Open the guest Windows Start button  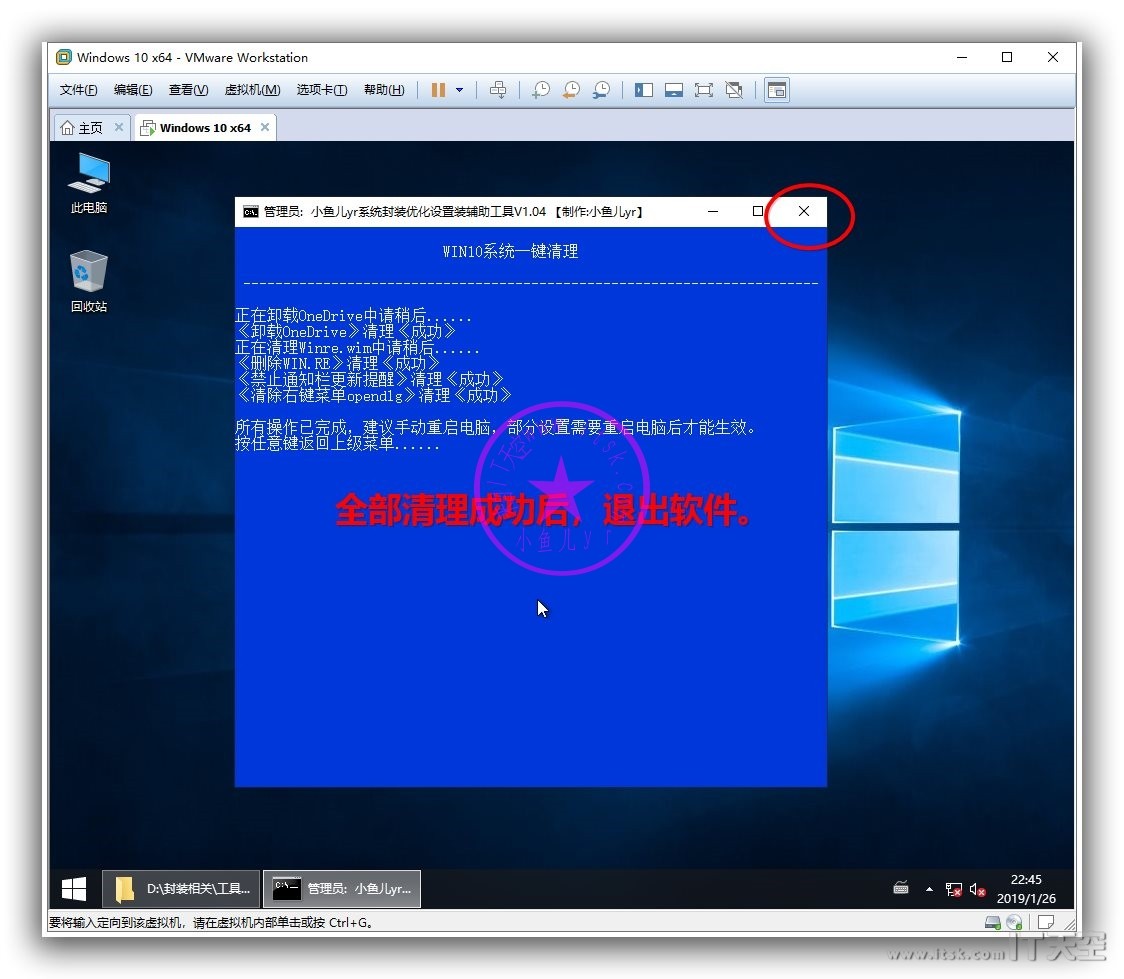coord(74,889)
